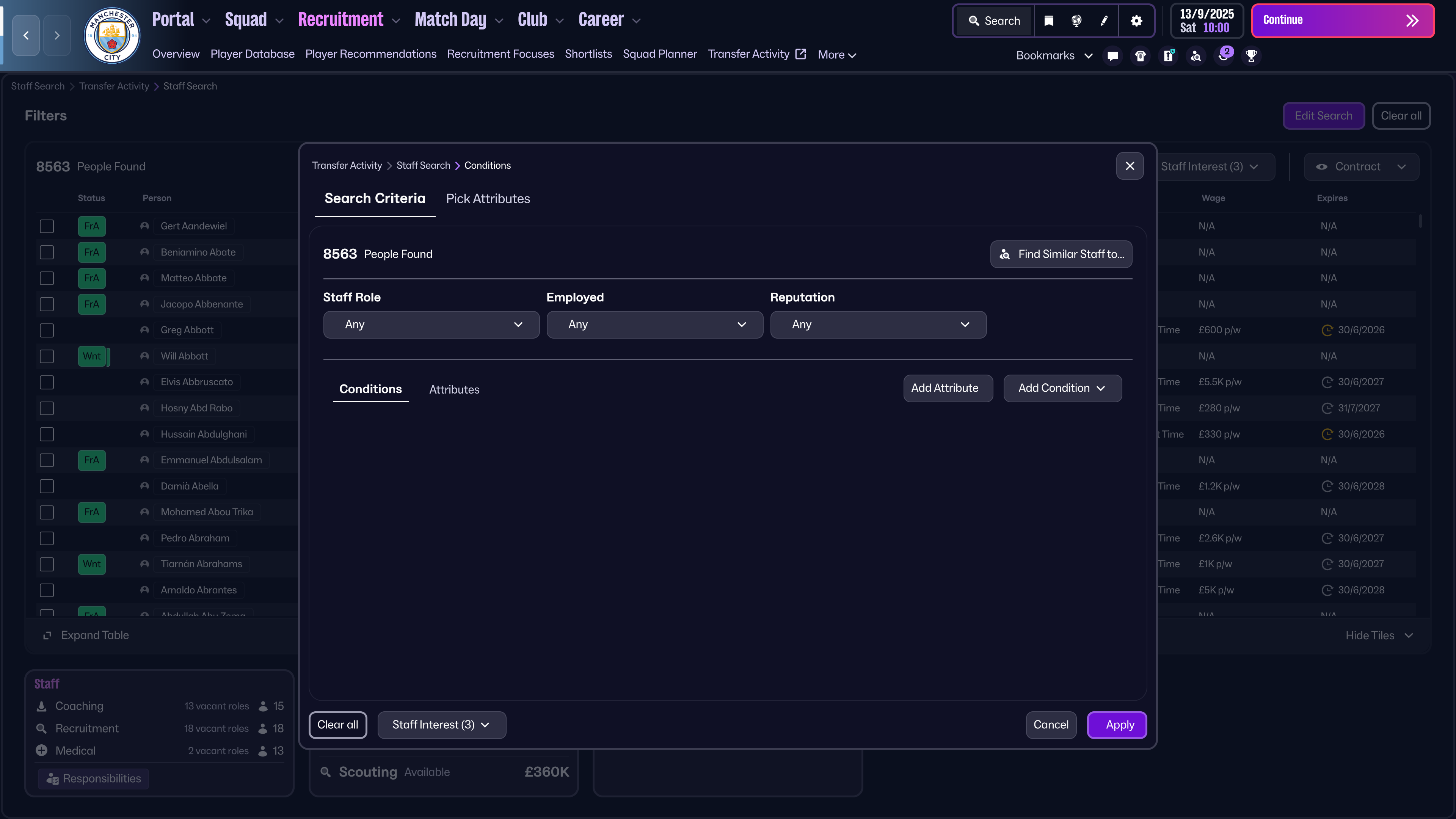Viewport: 1456px width, 819px height.
Task: Open the Squad Planner submenu link
Action: [660, 54]
